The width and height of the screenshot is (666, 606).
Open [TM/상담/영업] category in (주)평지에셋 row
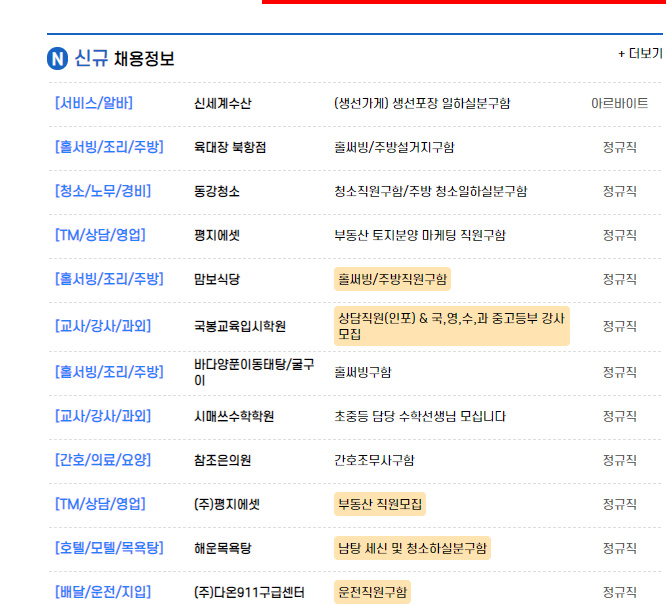coord(100,504)
